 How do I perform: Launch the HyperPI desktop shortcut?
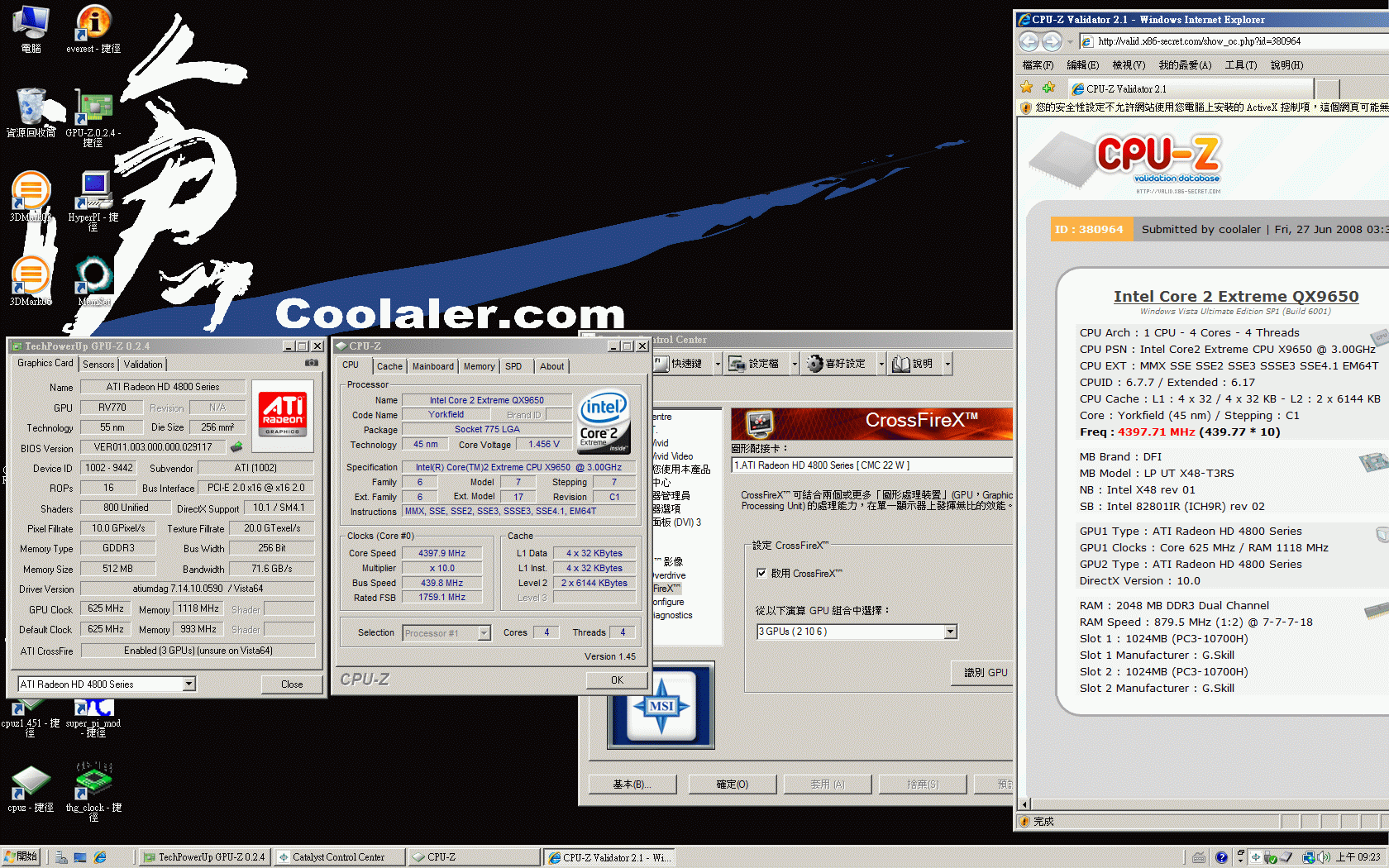point(93,201)
